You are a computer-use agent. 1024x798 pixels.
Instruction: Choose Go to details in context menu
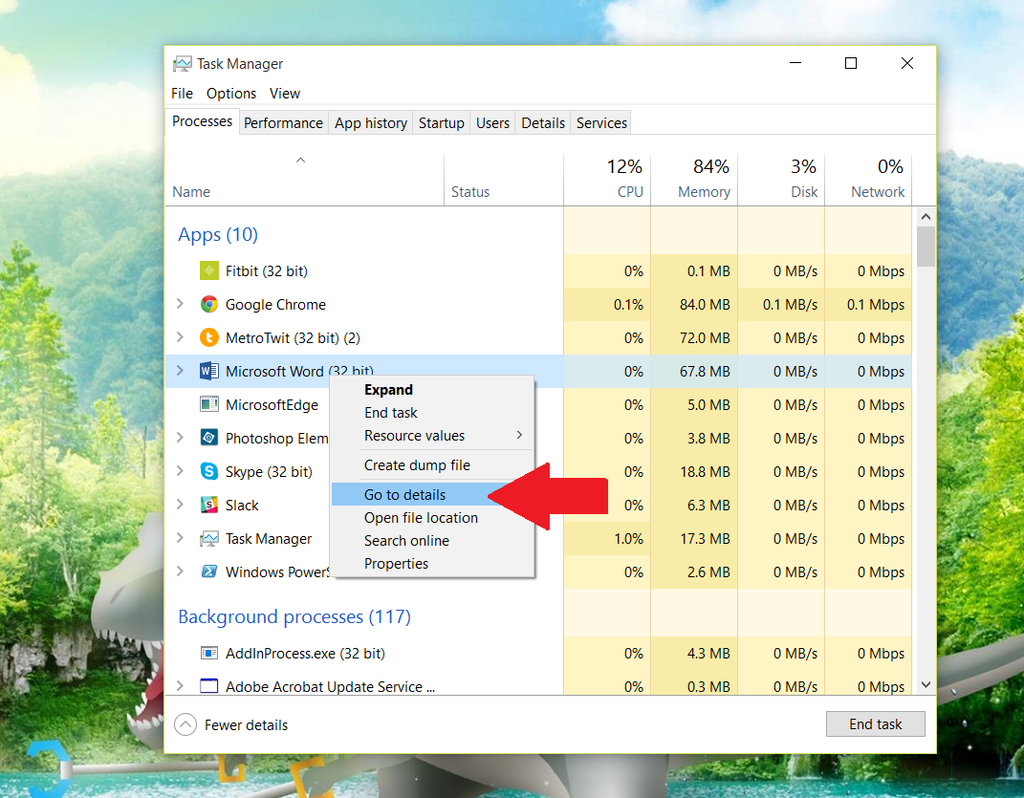(405, 494)
